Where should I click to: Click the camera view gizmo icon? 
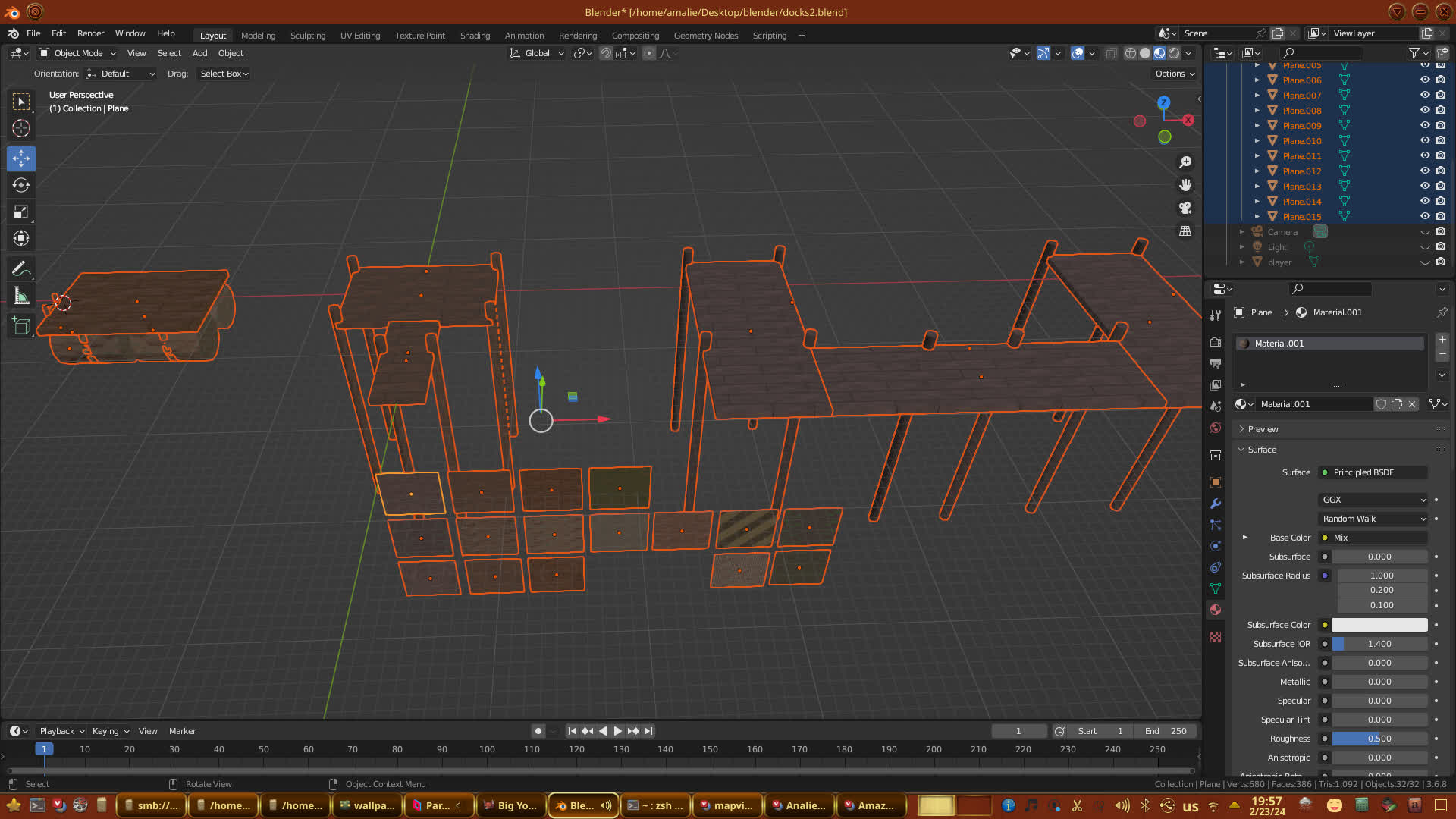point(1185,208)
